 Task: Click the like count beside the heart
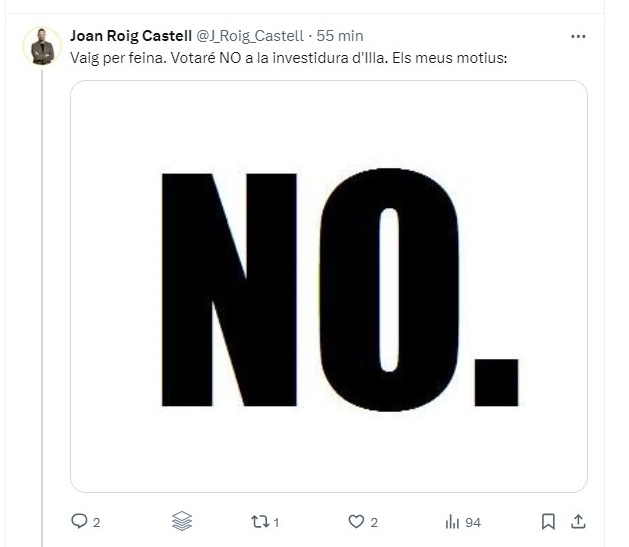[x=374, y=522]
